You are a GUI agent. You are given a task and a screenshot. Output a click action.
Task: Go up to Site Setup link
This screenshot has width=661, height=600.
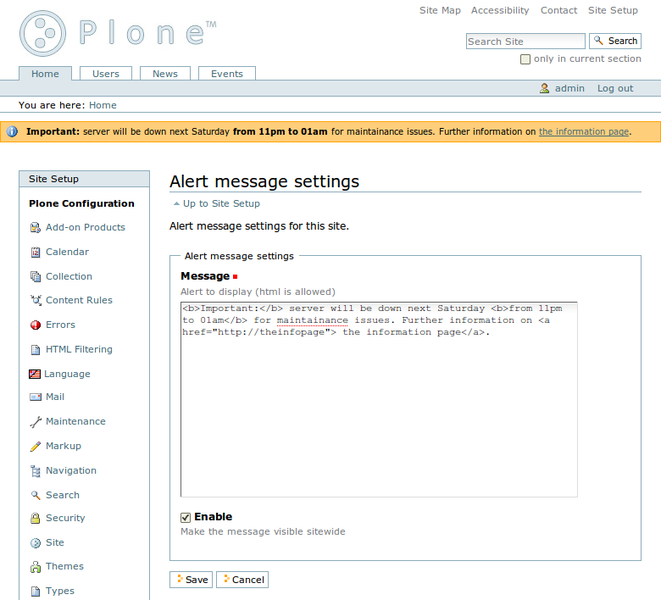point(221,204)
